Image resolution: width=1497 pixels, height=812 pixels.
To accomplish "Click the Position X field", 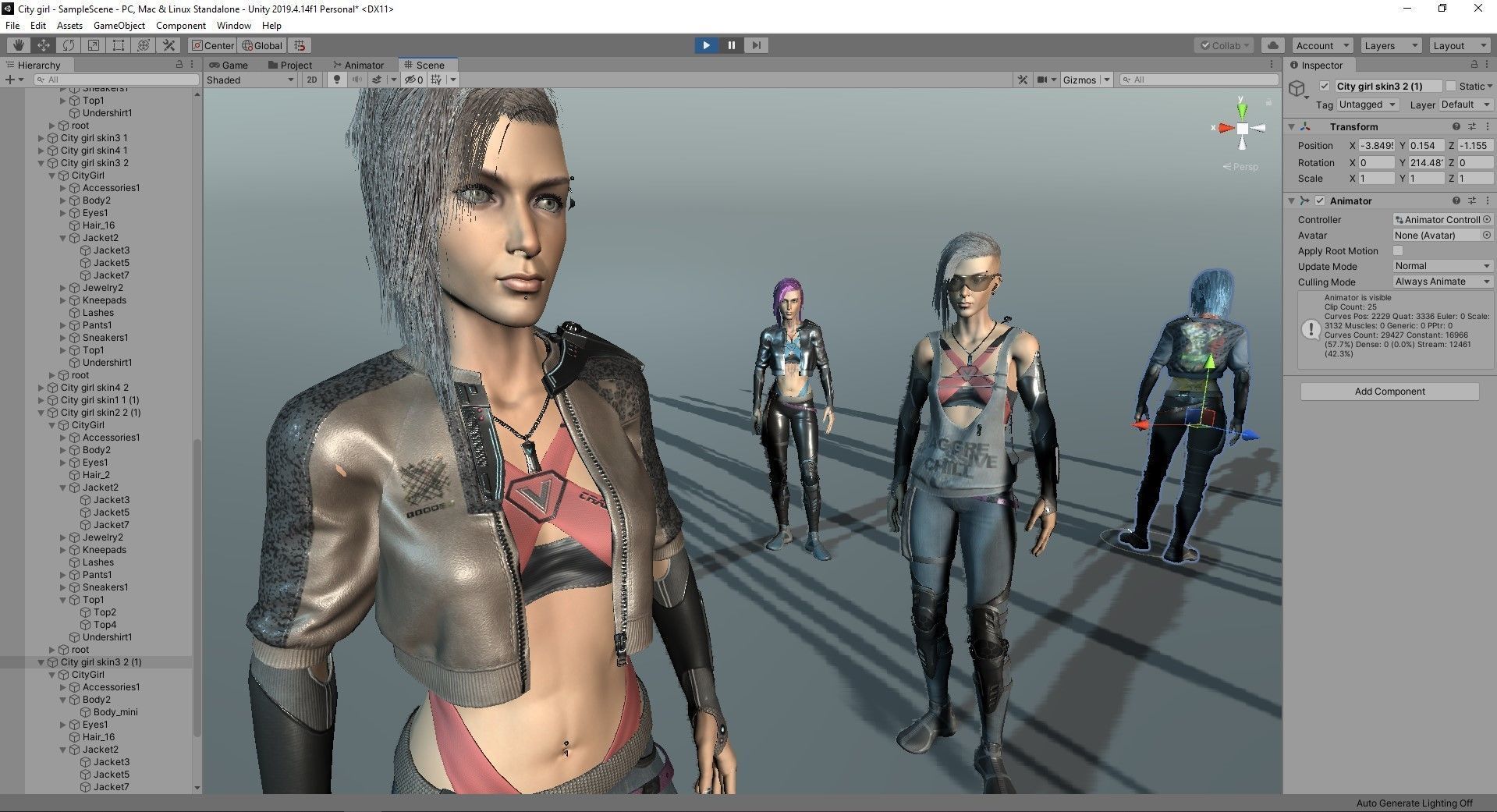I will tap(1376, 145).
